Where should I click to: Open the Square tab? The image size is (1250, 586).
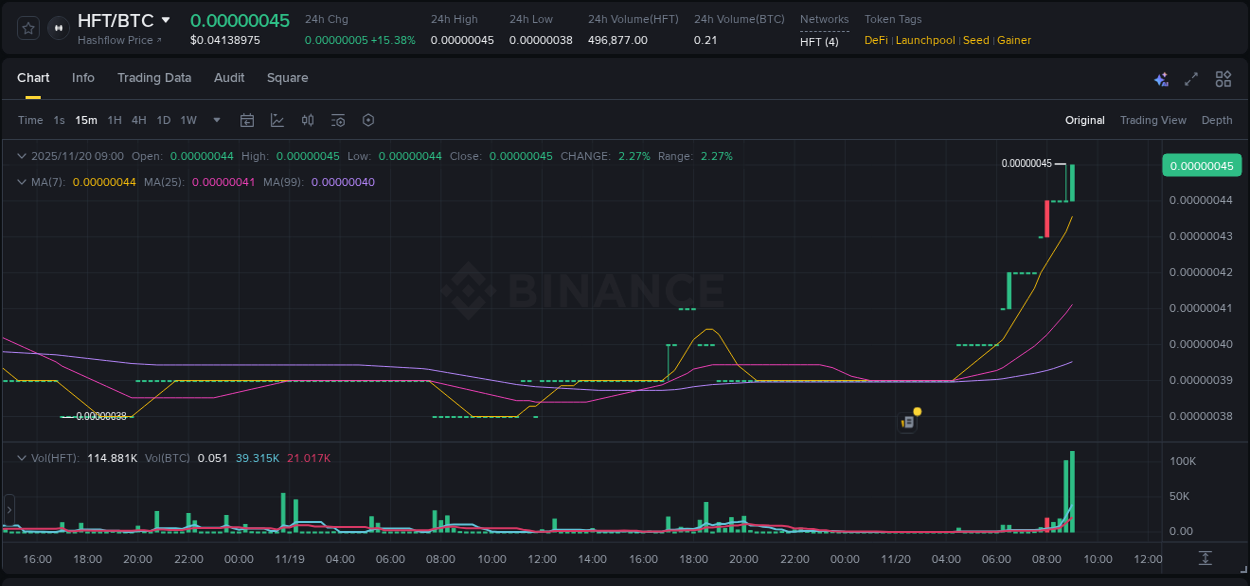click(287, 78)
